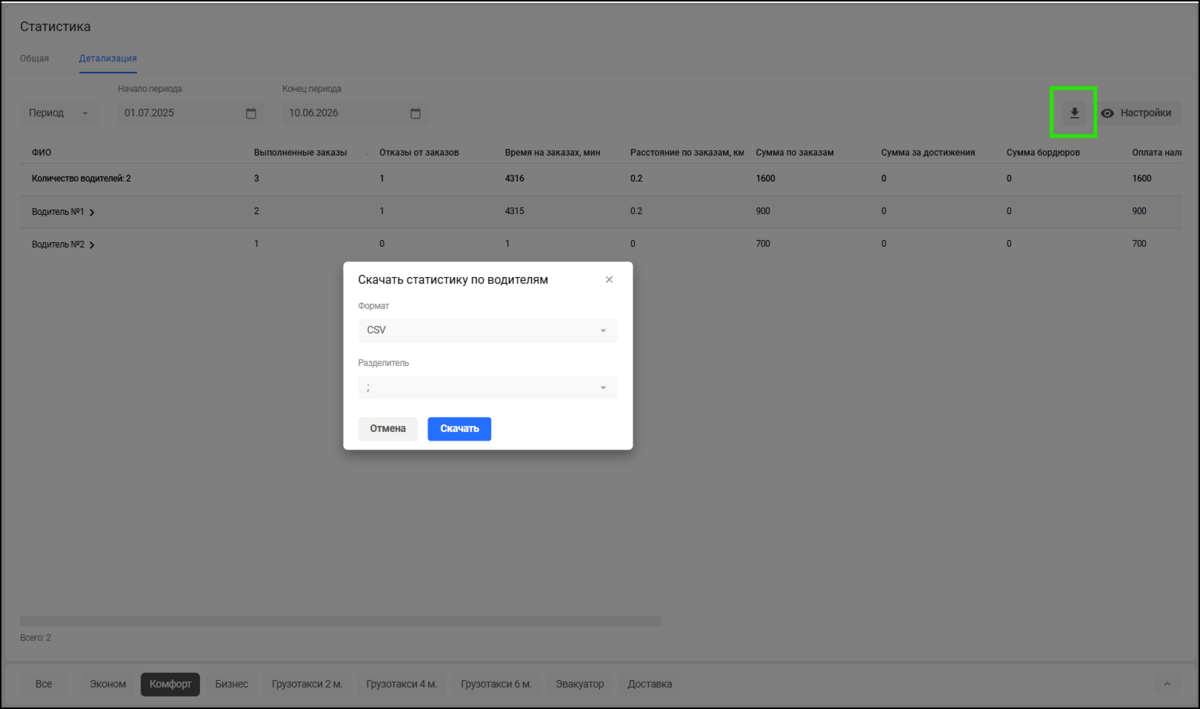Screen dimensions: 1200x709
Task: Open the Разделитель dropdown
Action: point(487,387)
